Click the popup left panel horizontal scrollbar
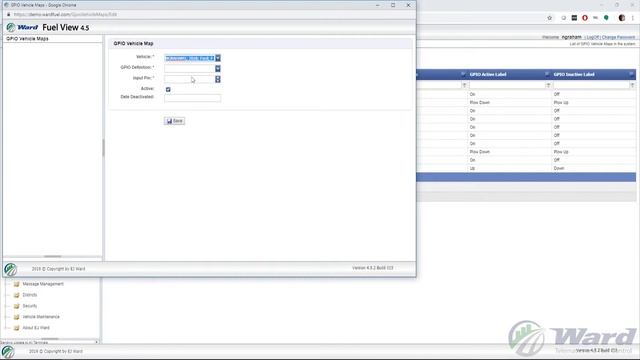The height and width of the screenshot is (360, 640). [x=52, y=256]
